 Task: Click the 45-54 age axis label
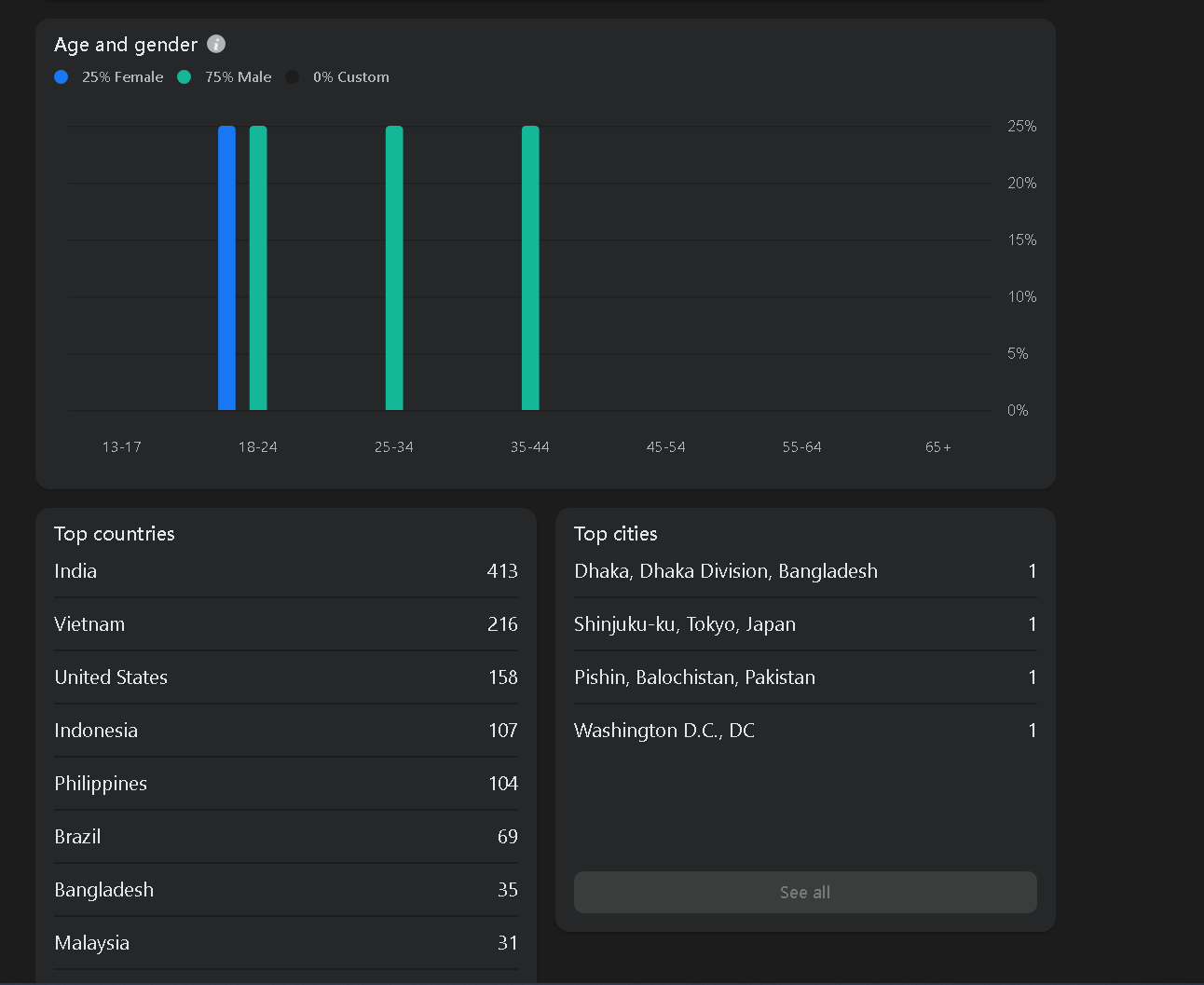pyautogui.click(x=666, y=447)
